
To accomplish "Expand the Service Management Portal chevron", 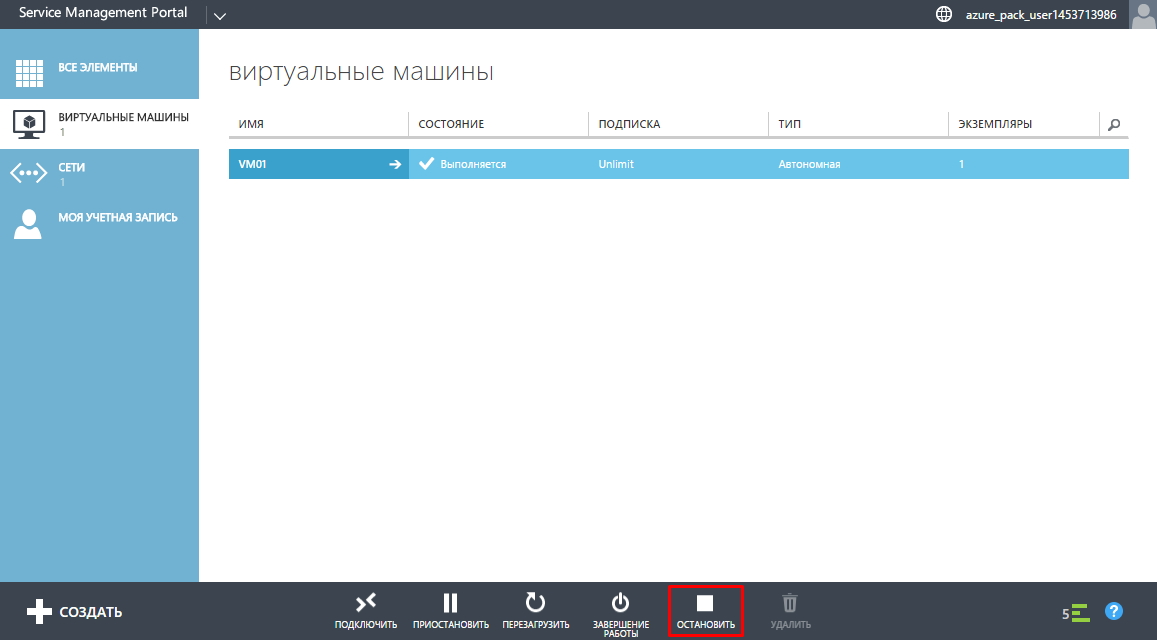I will [220, 15].
